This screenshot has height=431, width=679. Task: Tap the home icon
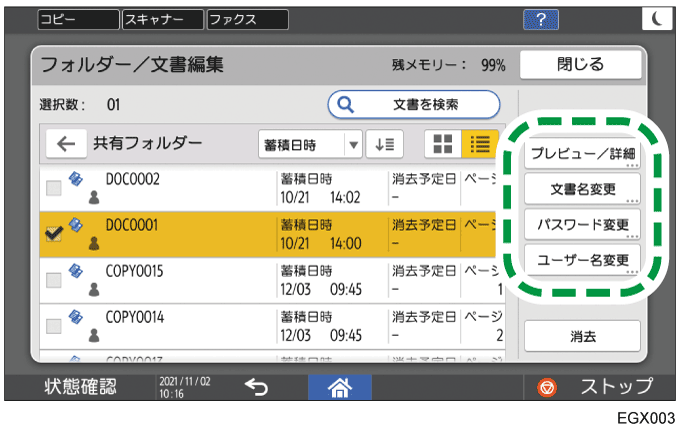point(340,387)
